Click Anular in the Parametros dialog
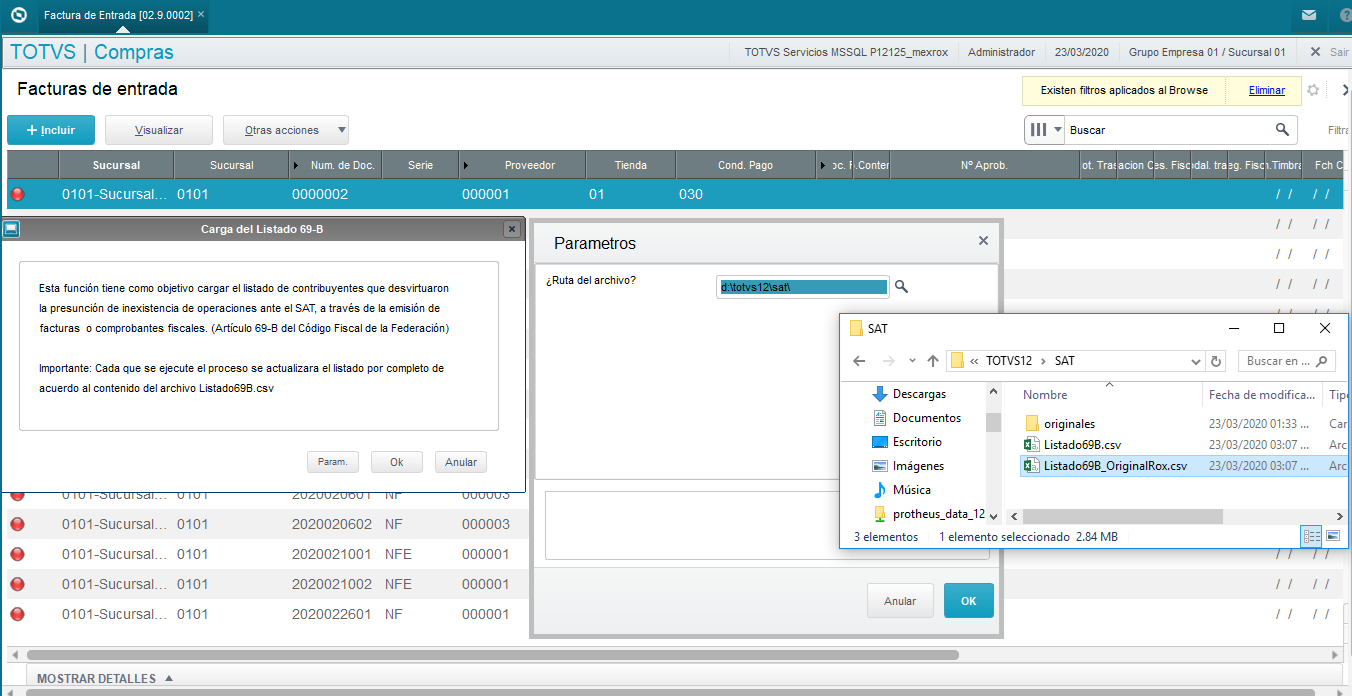This screenshot has width=1352, height=696. coord(900,601)
